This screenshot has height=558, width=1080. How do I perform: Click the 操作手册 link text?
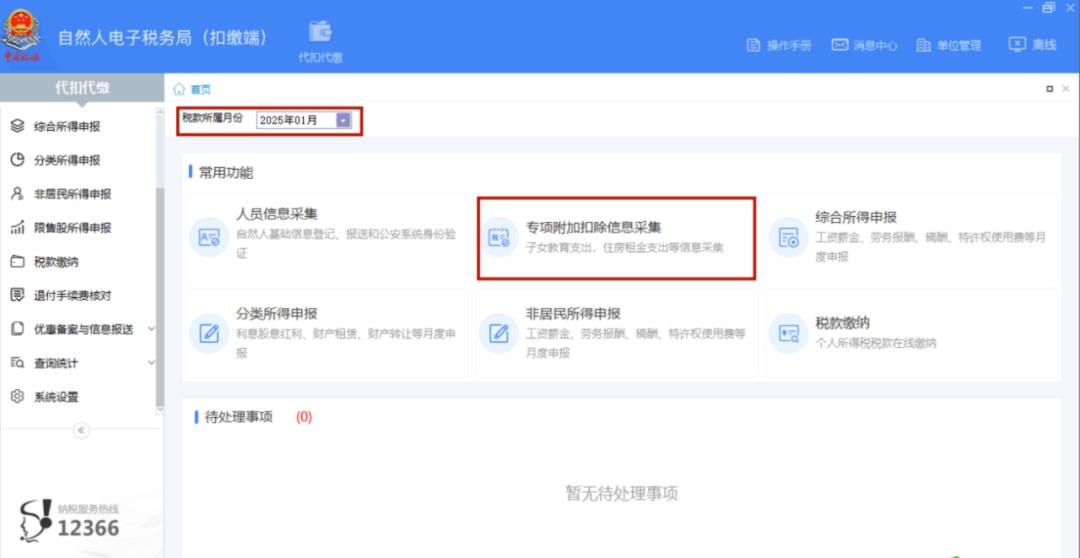789,45
